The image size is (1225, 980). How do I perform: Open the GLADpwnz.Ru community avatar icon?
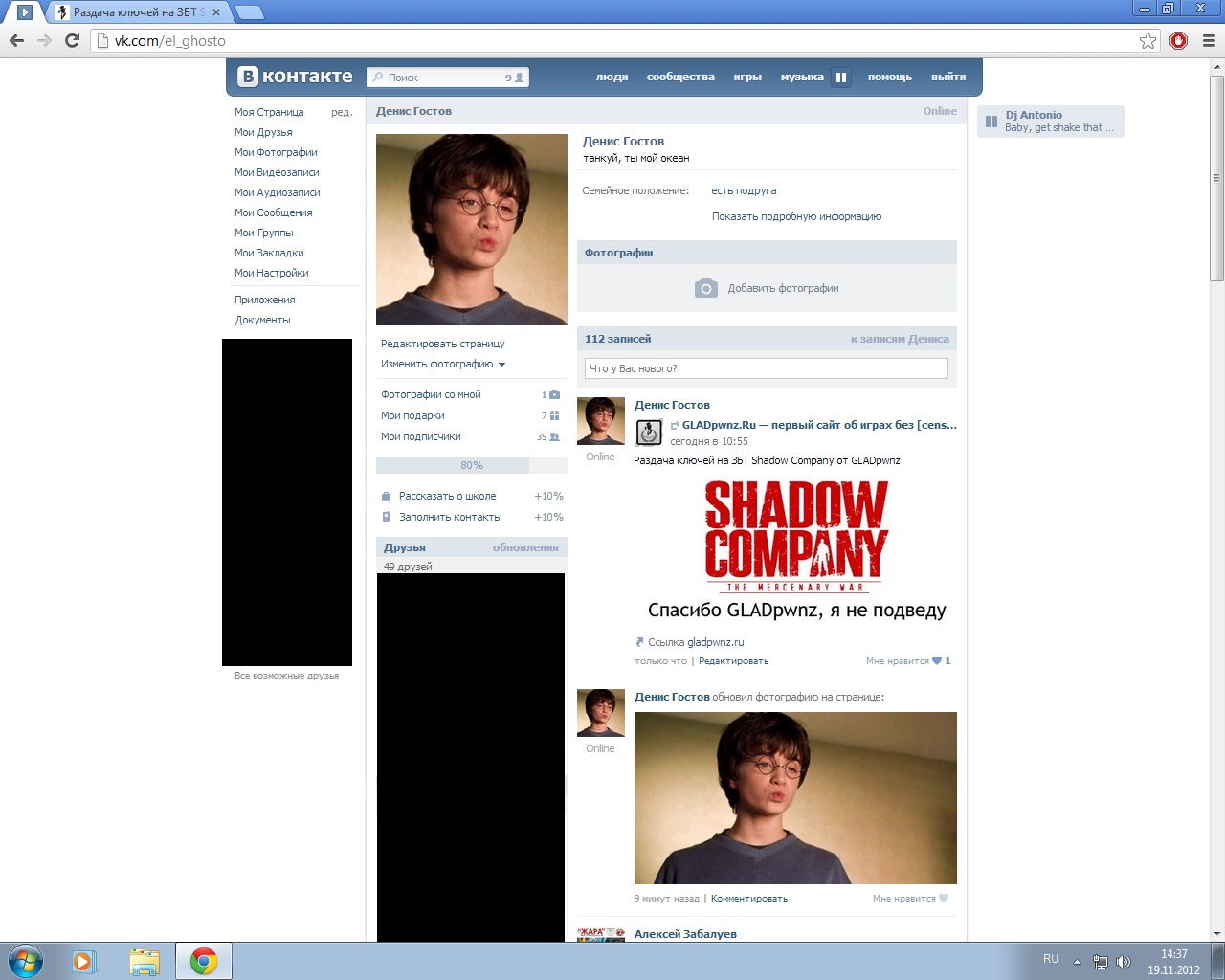pyautogui.click(x=649, y=432)
